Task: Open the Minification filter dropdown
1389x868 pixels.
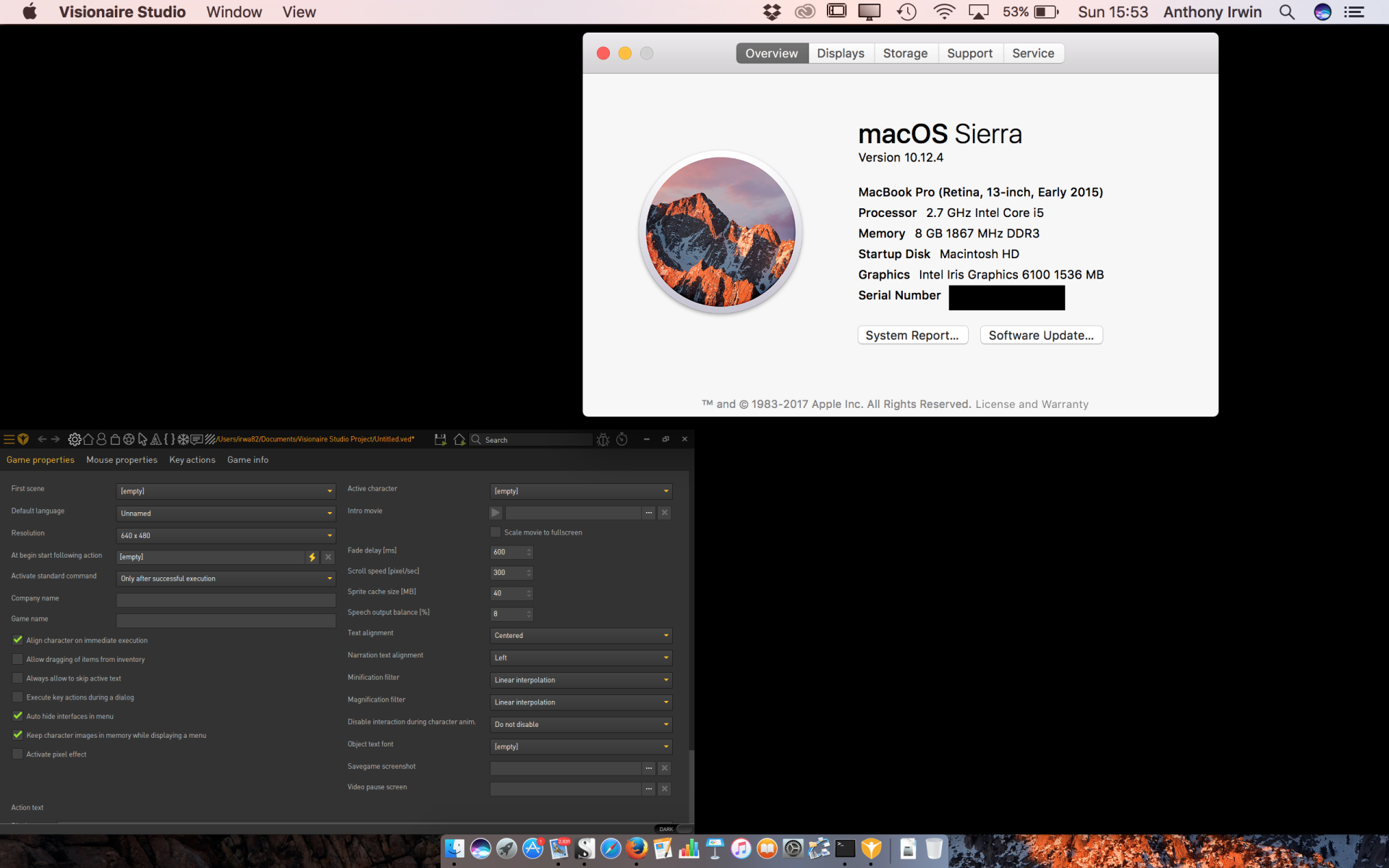Action: [581, 680]
